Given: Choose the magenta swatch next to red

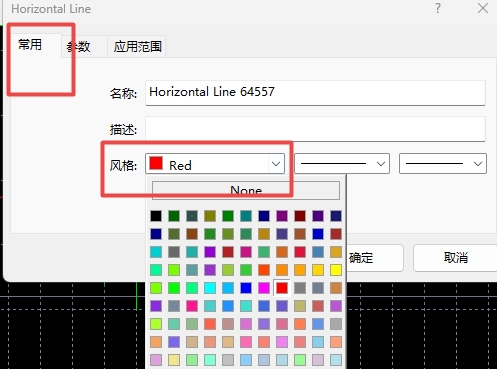Looking at the screenshot, I should point(264,288).
